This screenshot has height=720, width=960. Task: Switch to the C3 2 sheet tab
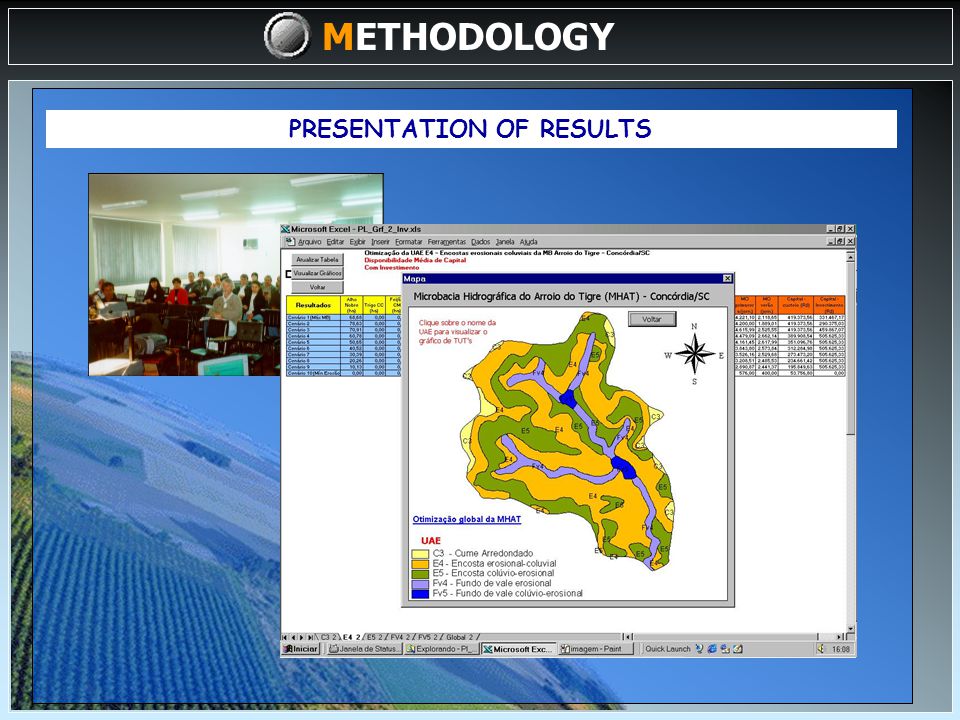click(x=329, y=637)
